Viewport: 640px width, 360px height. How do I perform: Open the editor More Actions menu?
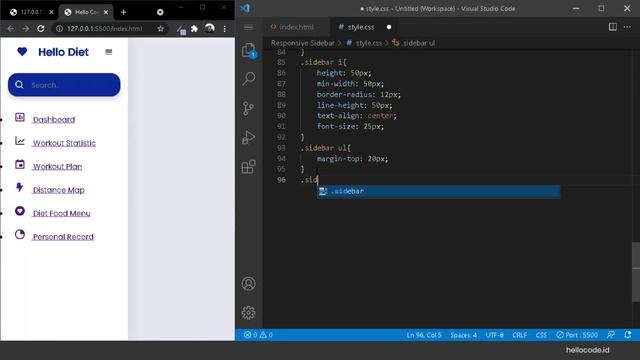click(x=627, y=27)
